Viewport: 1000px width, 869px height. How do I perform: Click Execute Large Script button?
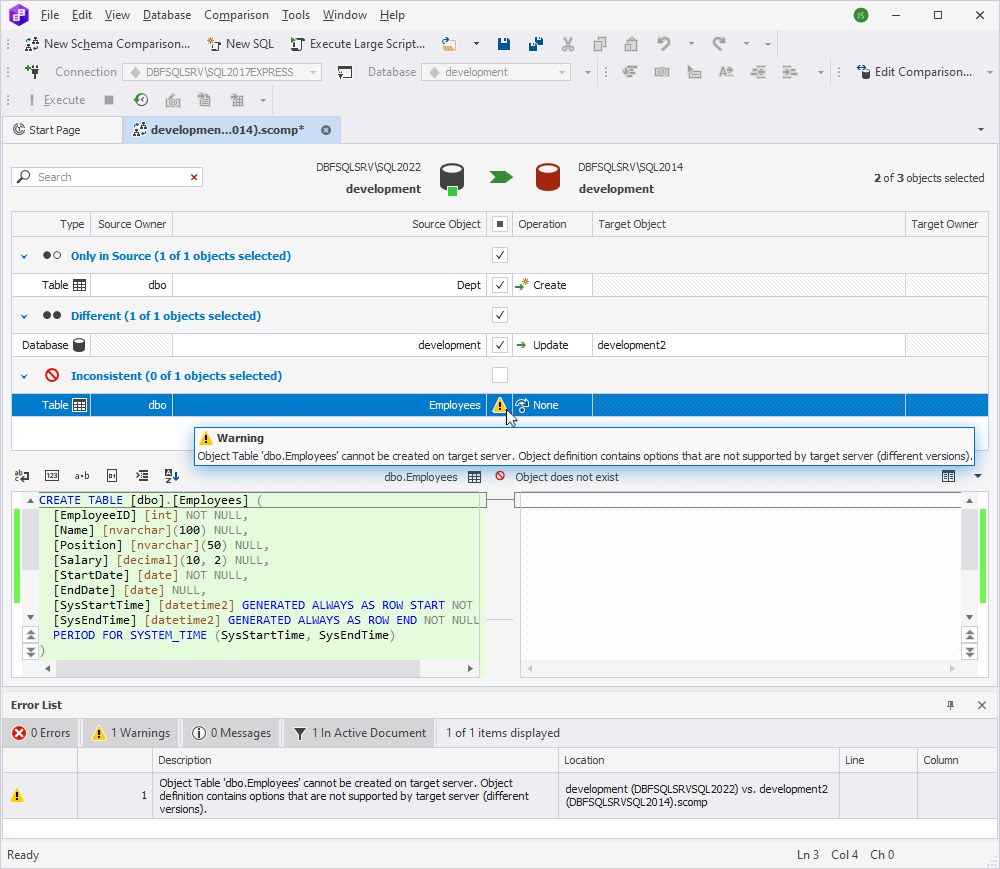pyautogui.click(x=358, y=44)
